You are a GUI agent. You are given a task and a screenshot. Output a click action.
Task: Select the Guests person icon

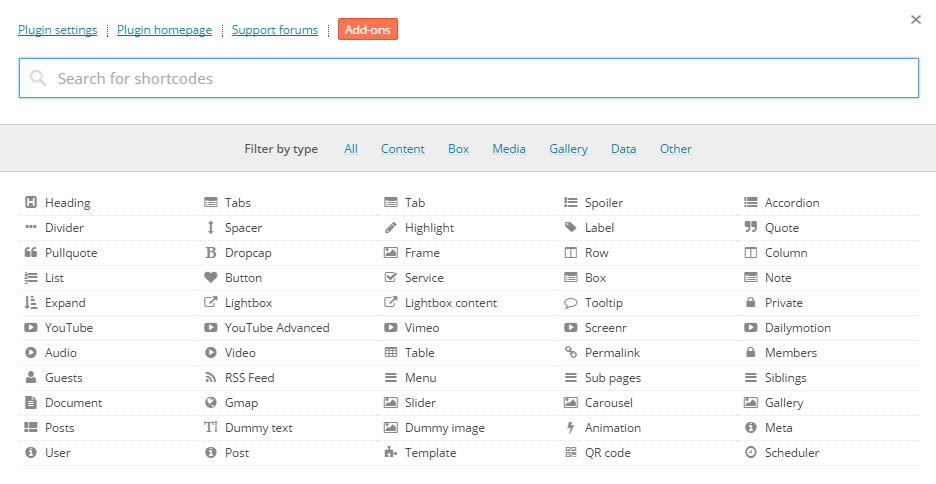point(30,378)
